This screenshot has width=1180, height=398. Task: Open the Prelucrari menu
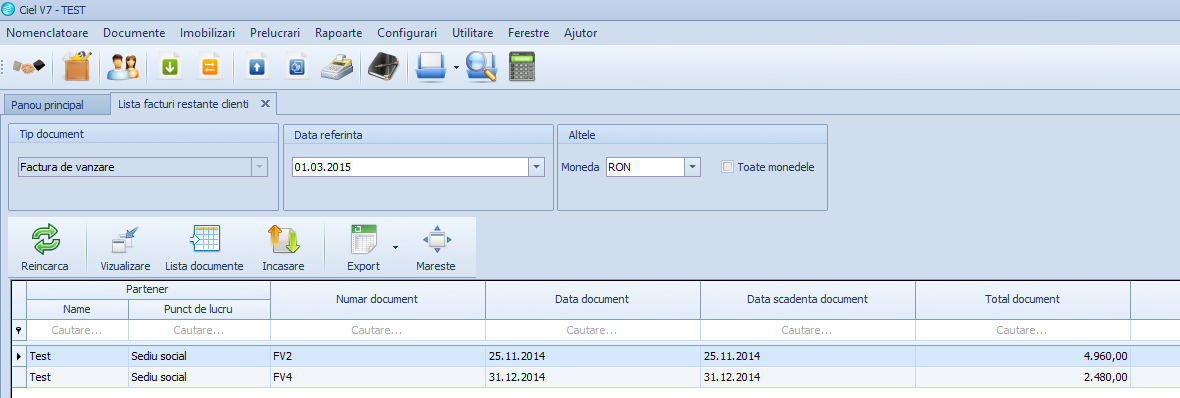275,33
